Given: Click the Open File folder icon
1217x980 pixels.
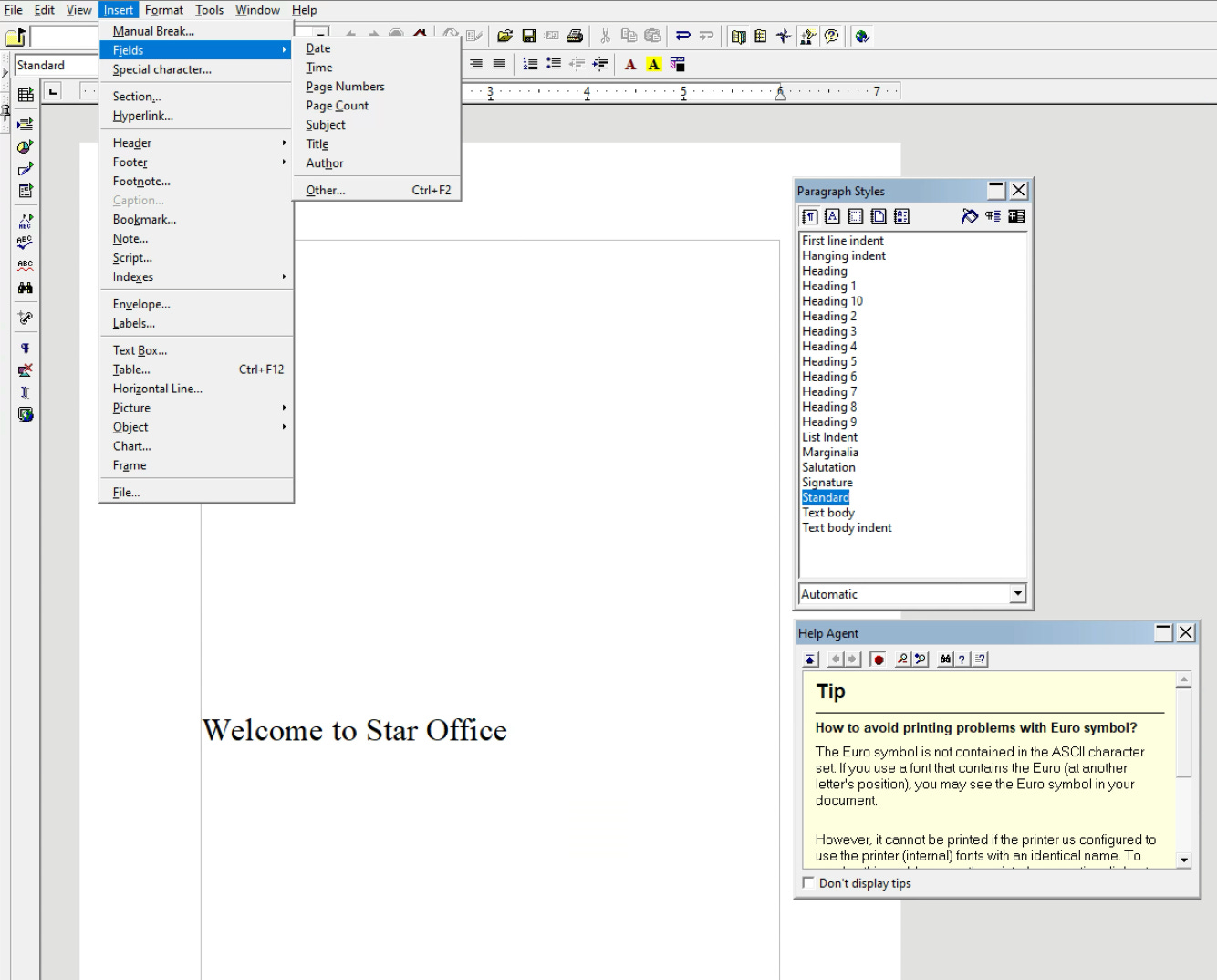Looking at the screenshot, I should tap(504, 36).
